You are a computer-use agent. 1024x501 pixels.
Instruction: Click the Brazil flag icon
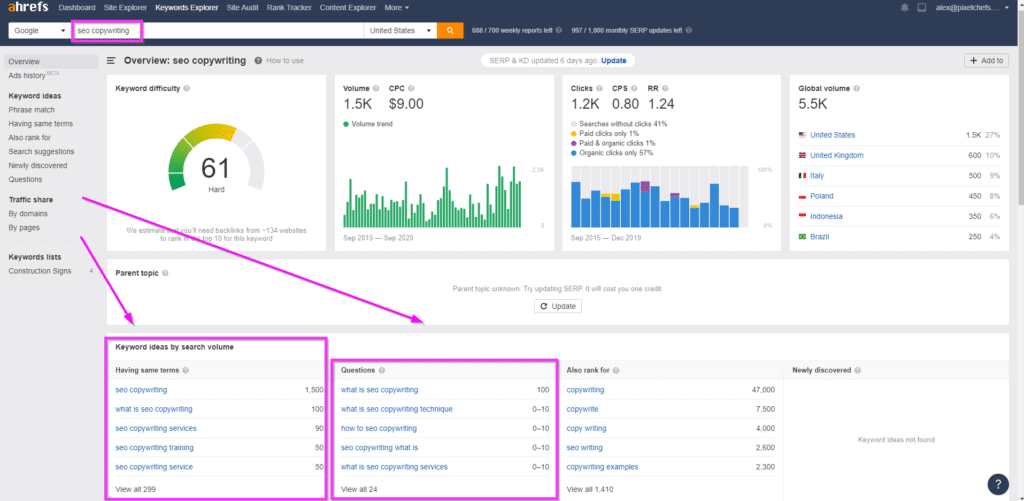(x=802, y=236)
